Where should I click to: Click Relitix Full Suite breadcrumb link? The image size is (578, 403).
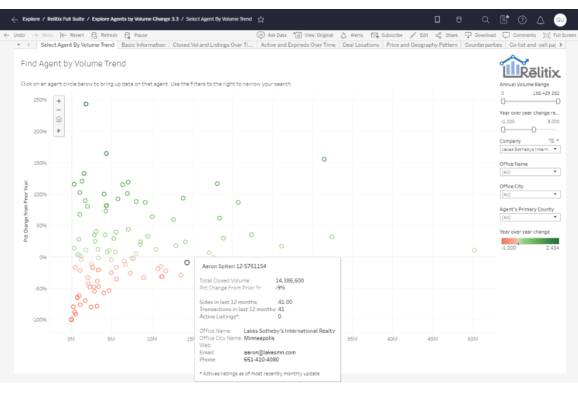point(66,19)
